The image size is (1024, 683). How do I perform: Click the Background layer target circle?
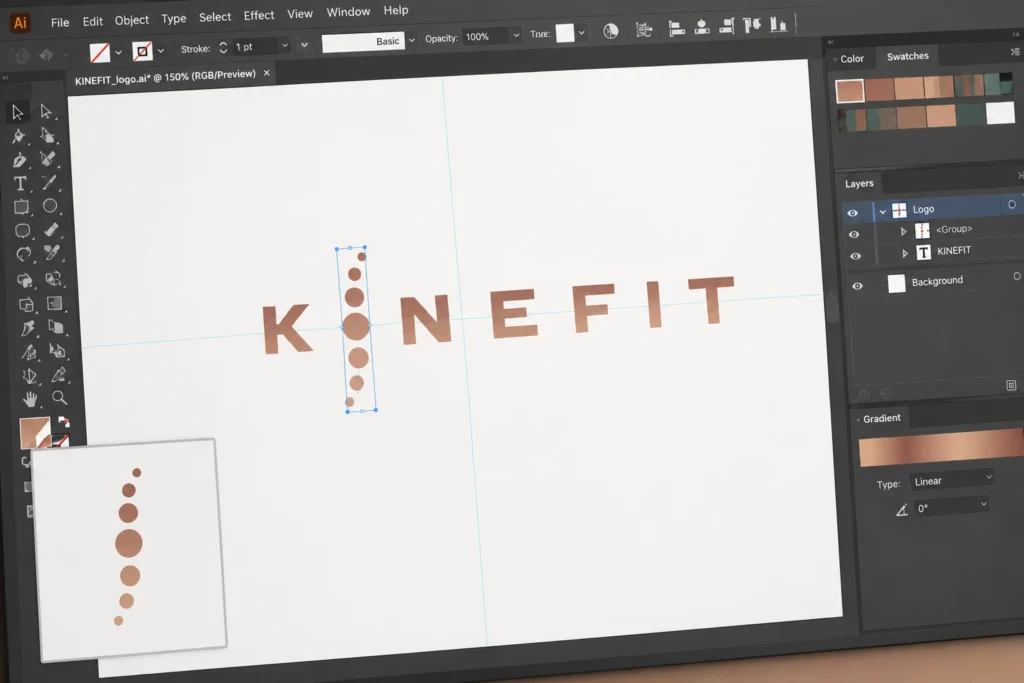pyautogui.click(x=1017, y=276)
